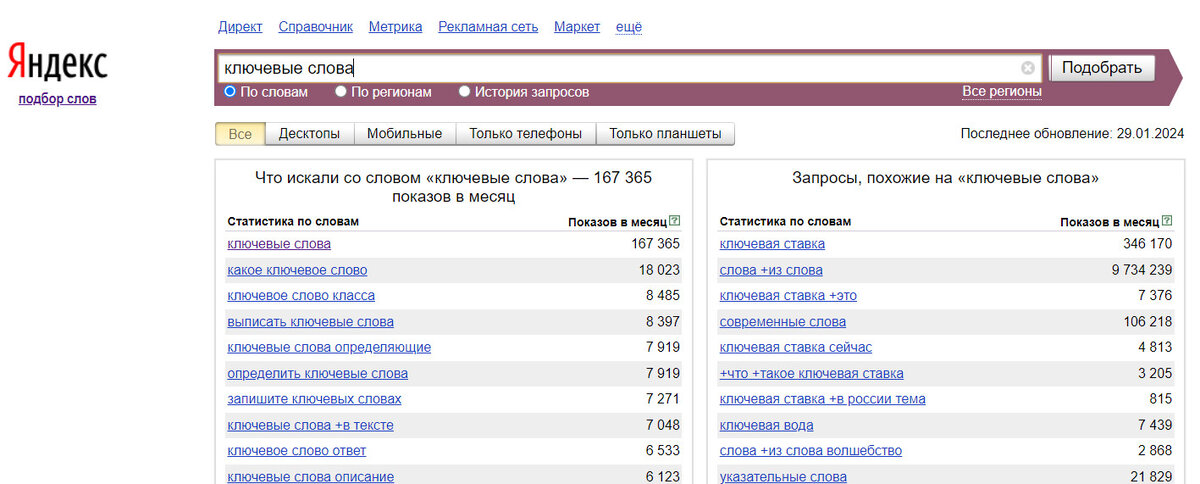Click the 8 485 impressions value
The height and width of the screenshot is (484, 1200).
(x=663, y=296)
